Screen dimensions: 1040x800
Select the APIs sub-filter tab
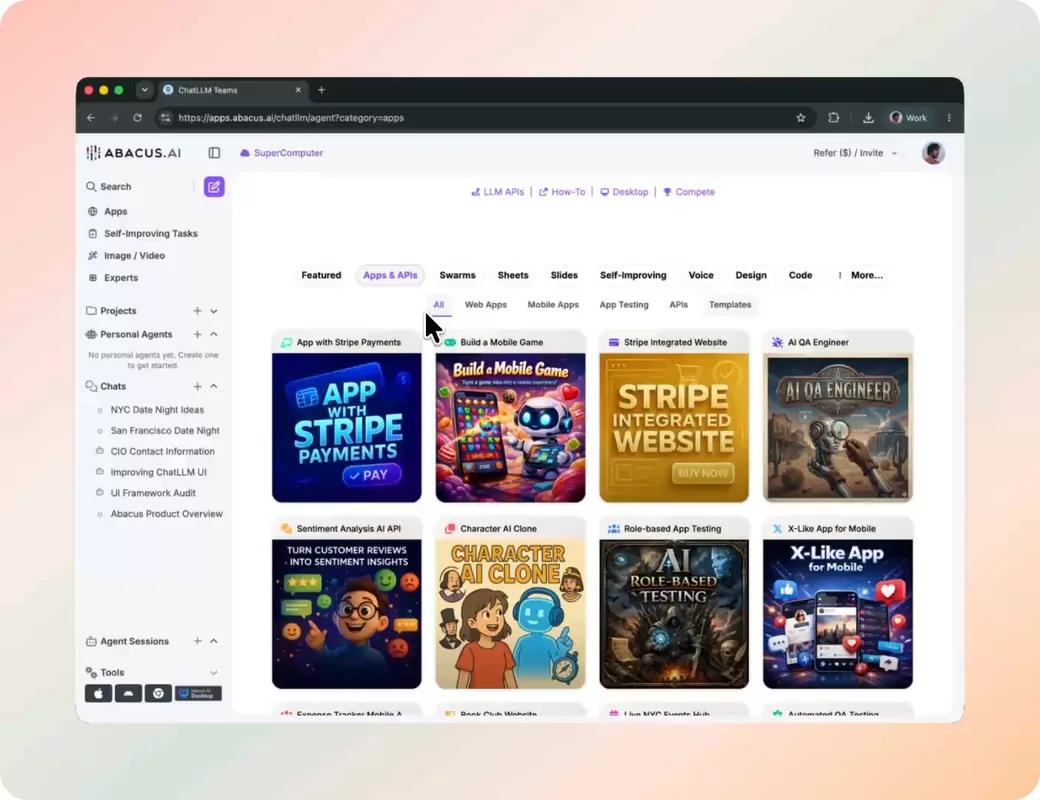click(x=678, y=305)
